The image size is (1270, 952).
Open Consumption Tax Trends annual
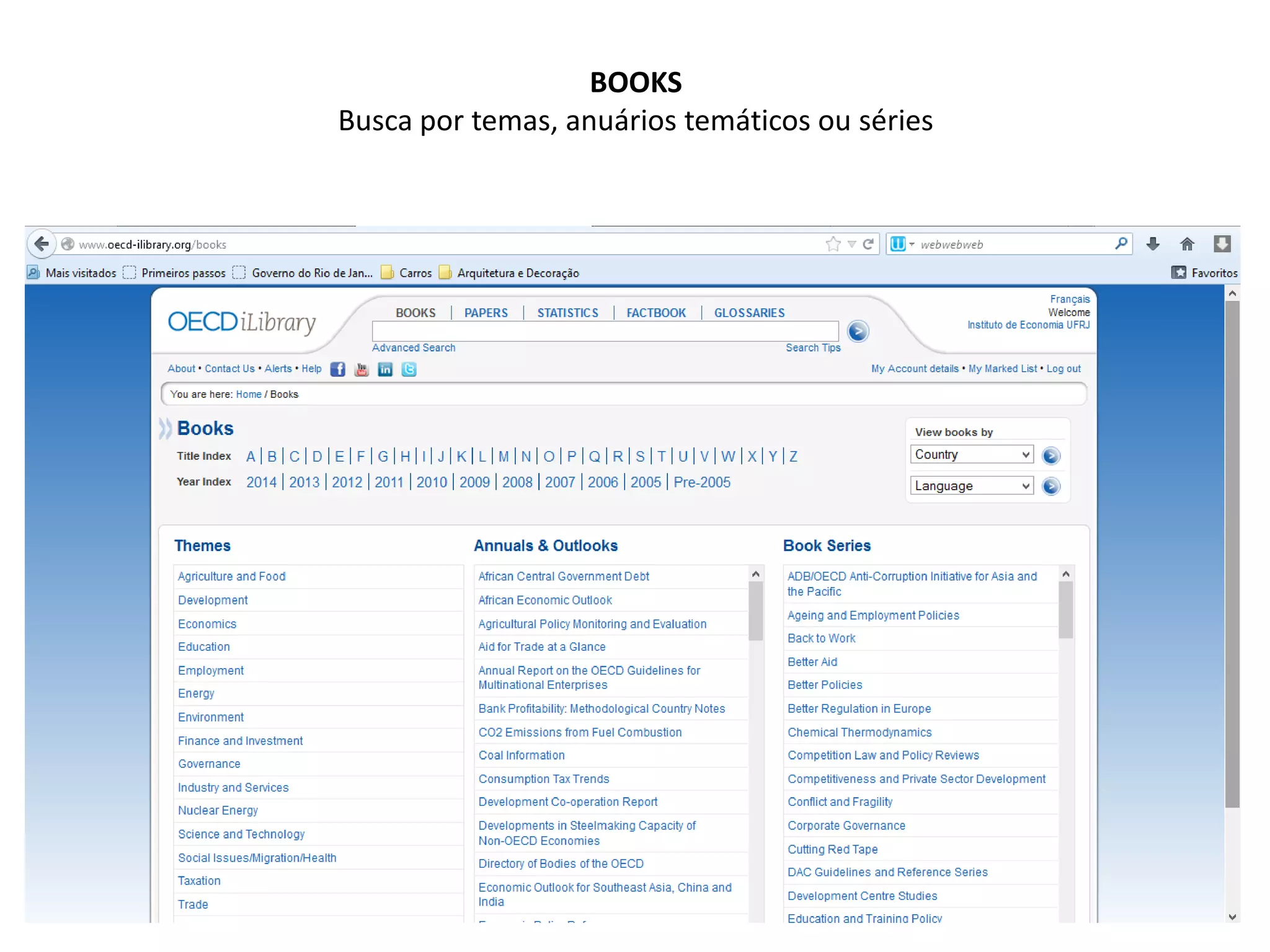coord(544,779)
